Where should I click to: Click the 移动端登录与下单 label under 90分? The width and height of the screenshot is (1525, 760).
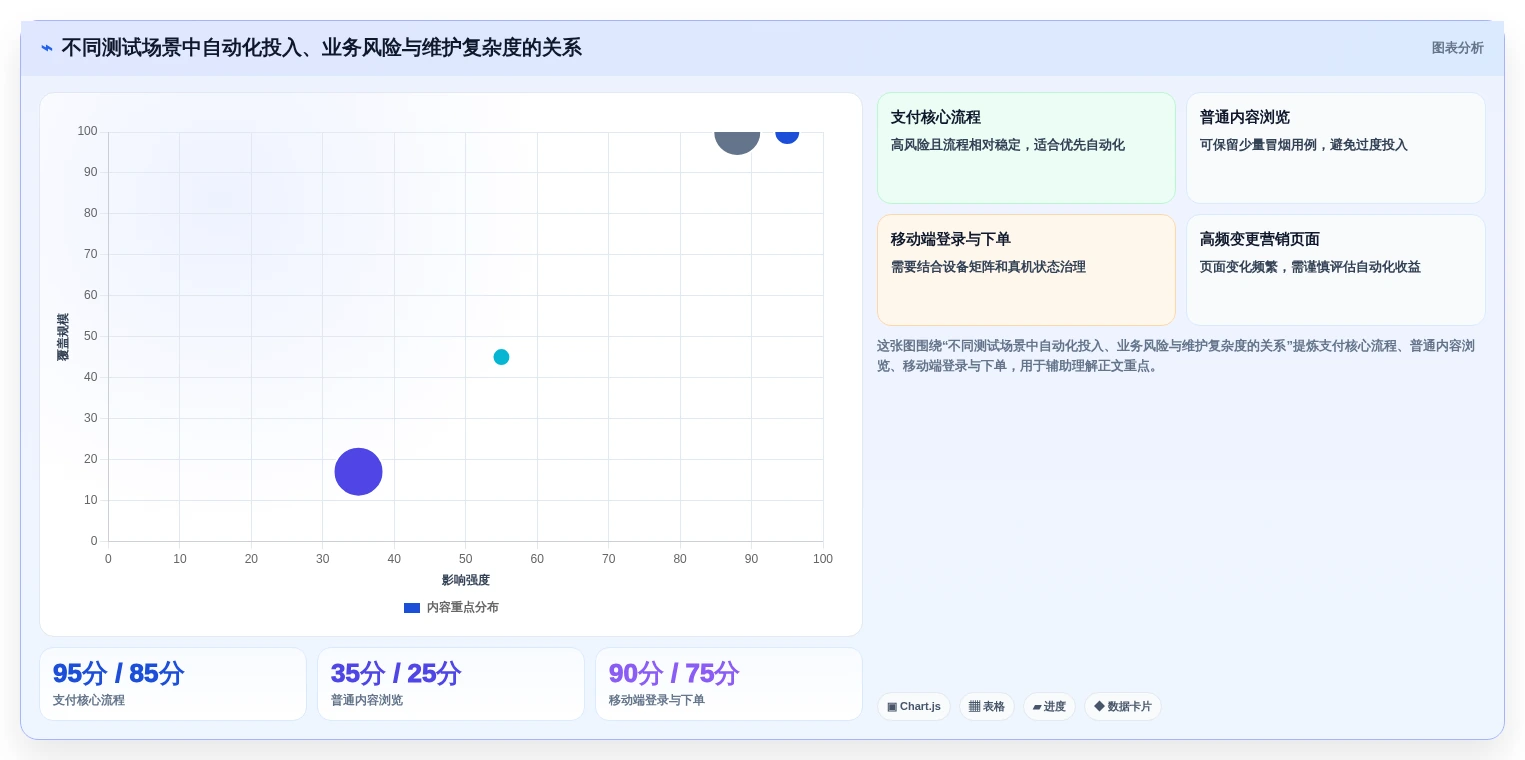657,700
